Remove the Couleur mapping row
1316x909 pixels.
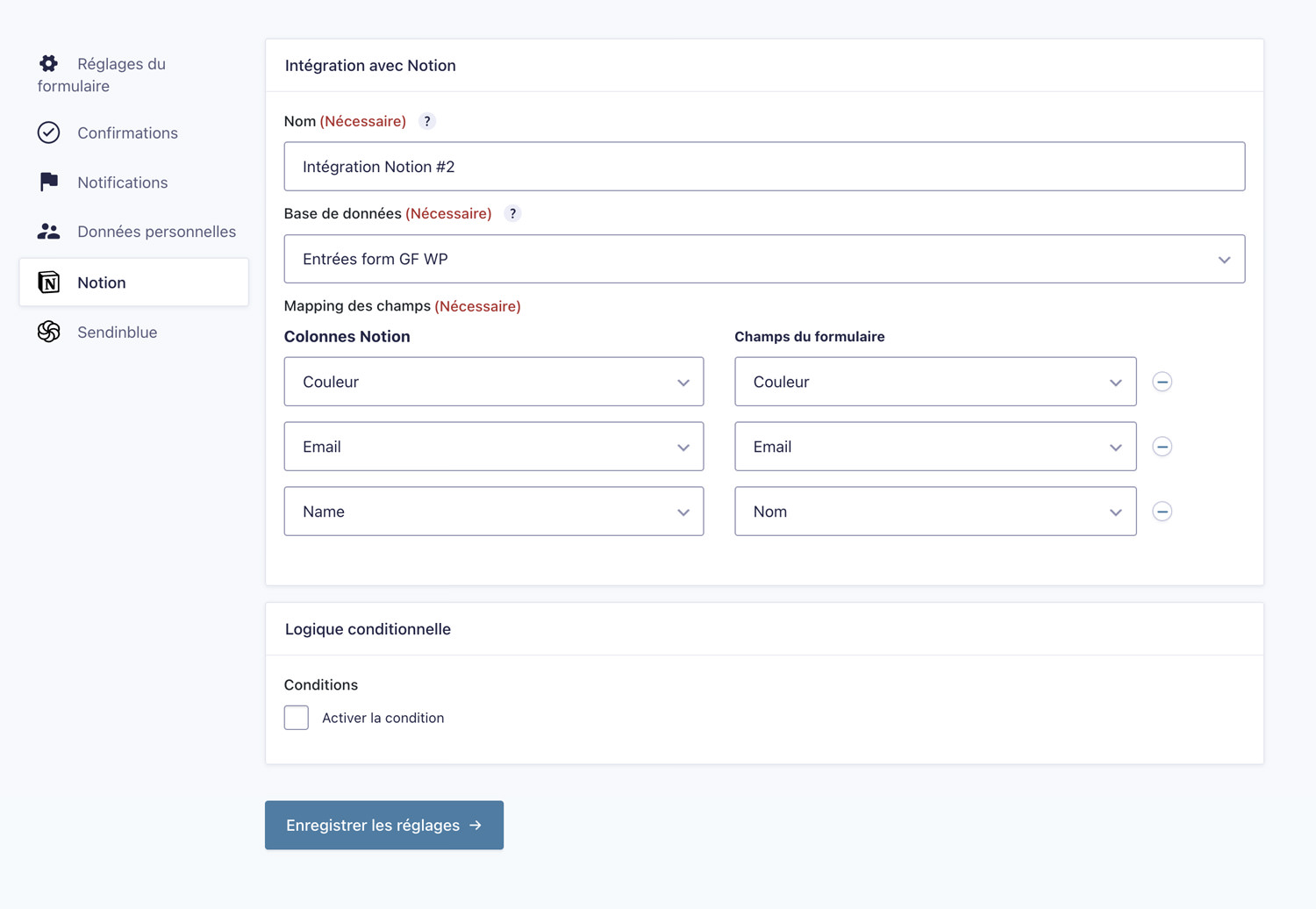pyautogui.click(x=1162, y=382)
